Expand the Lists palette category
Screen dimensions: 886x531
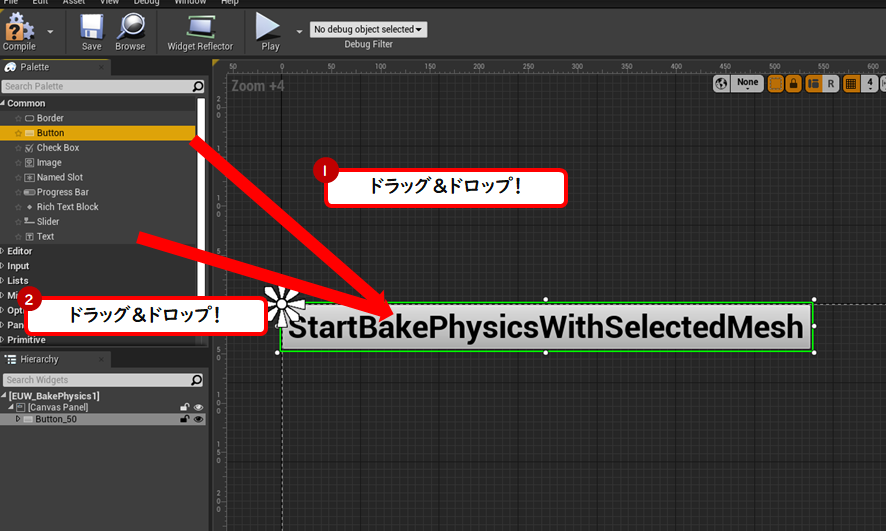pos(2,280)
